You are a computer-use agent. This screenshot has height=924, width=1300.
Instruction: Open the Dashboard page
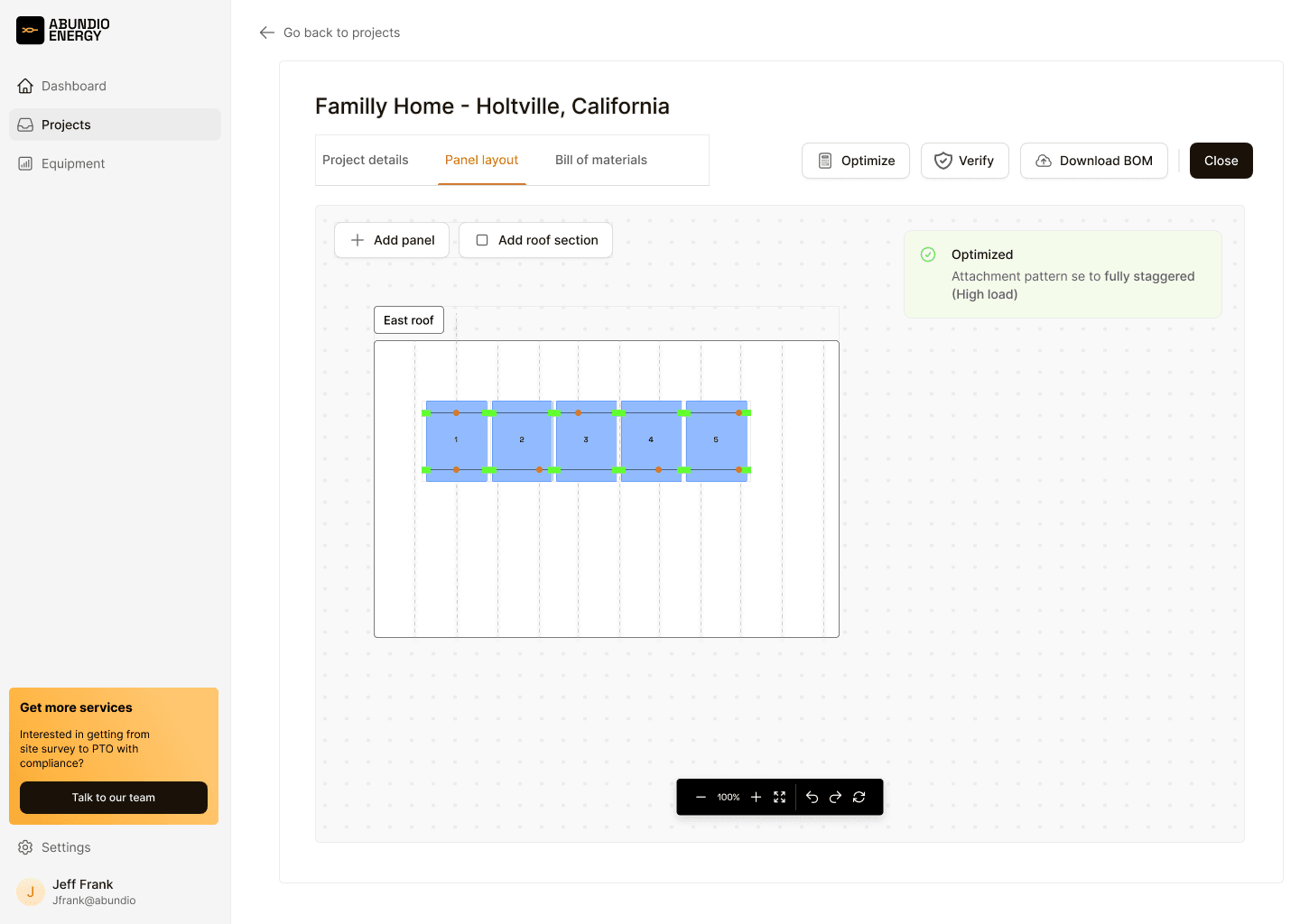(74, 87)
